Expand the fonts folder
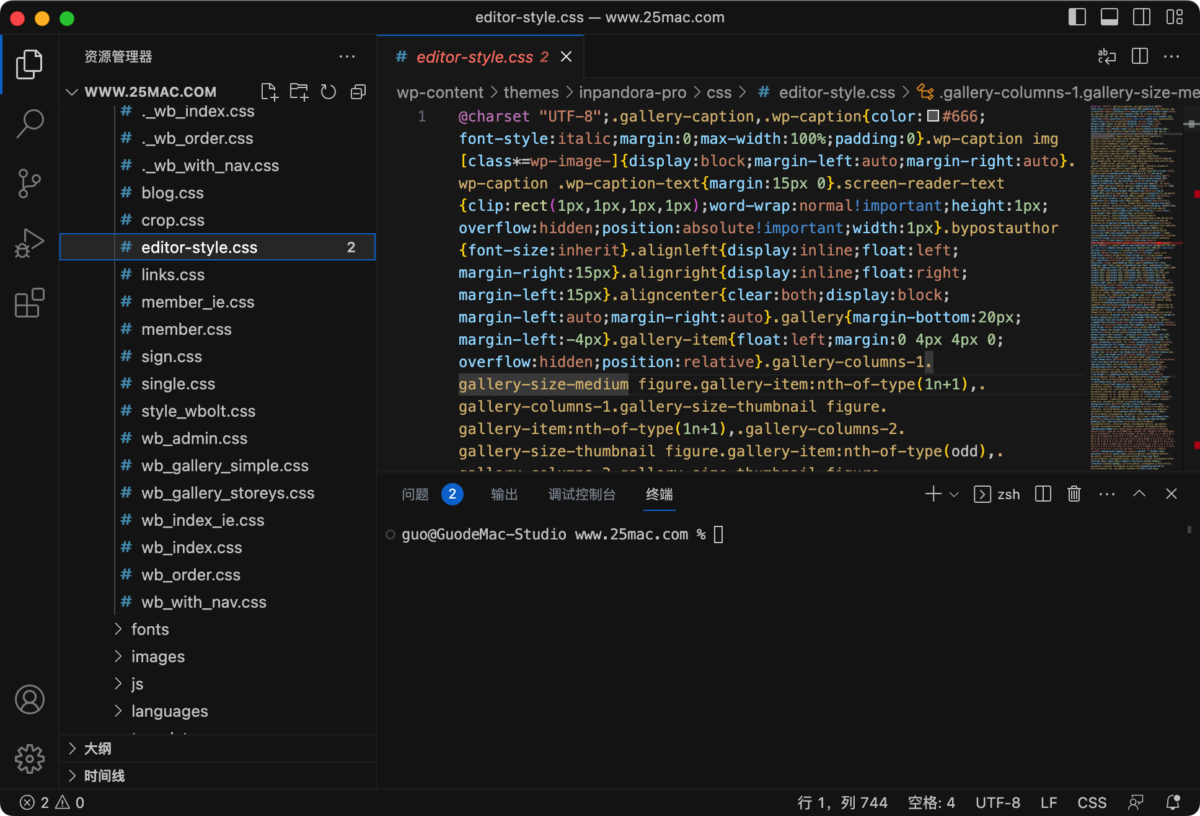Image resolution: width=1200 pixels, height=816 pixels. 150,629
